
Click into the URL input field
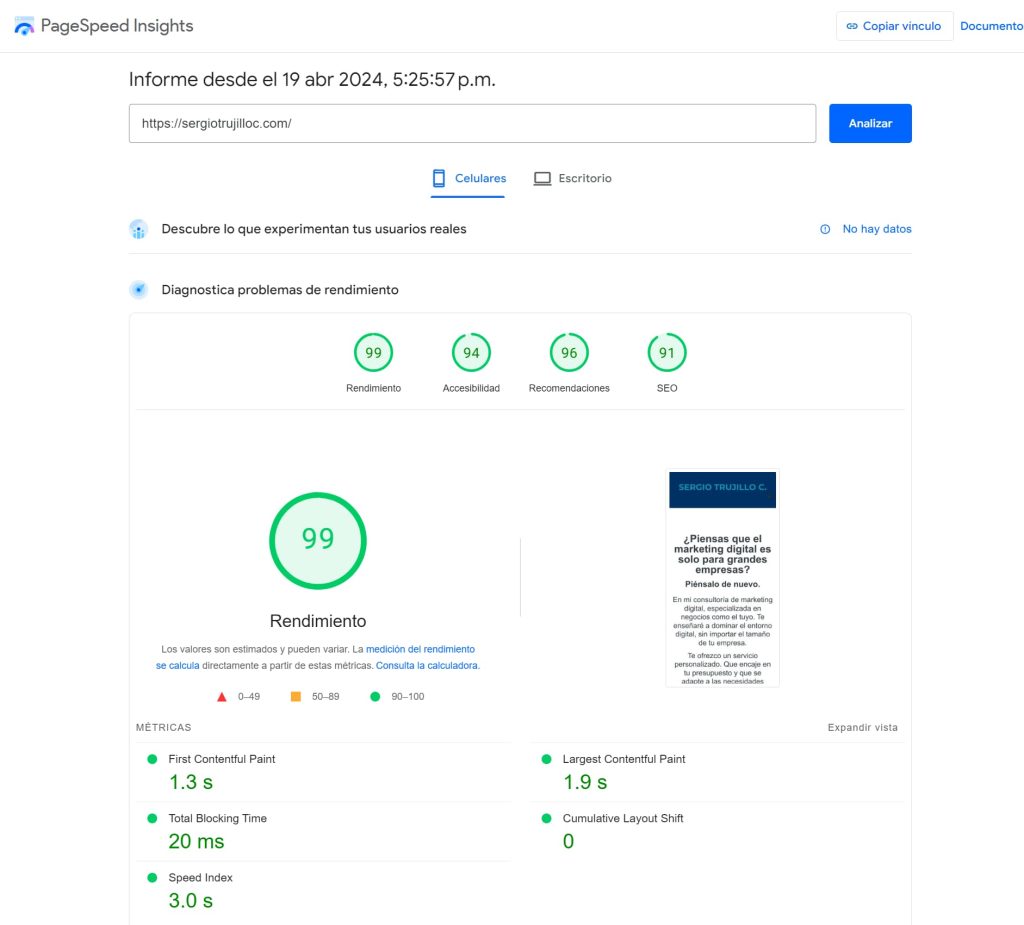coord(472,123)
